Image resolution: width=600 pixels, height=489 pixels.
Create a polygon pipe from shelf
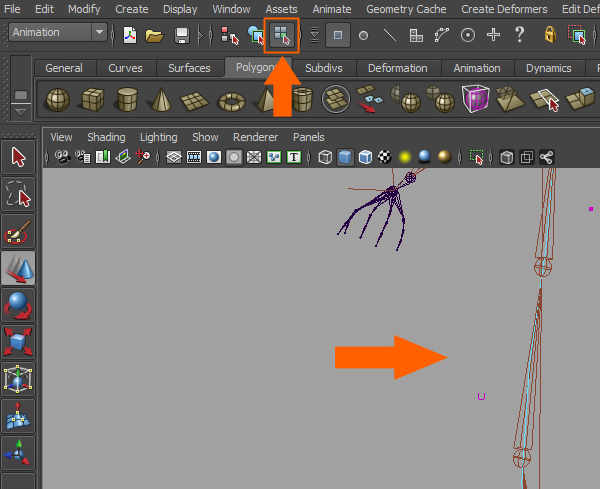pos(303,99)
